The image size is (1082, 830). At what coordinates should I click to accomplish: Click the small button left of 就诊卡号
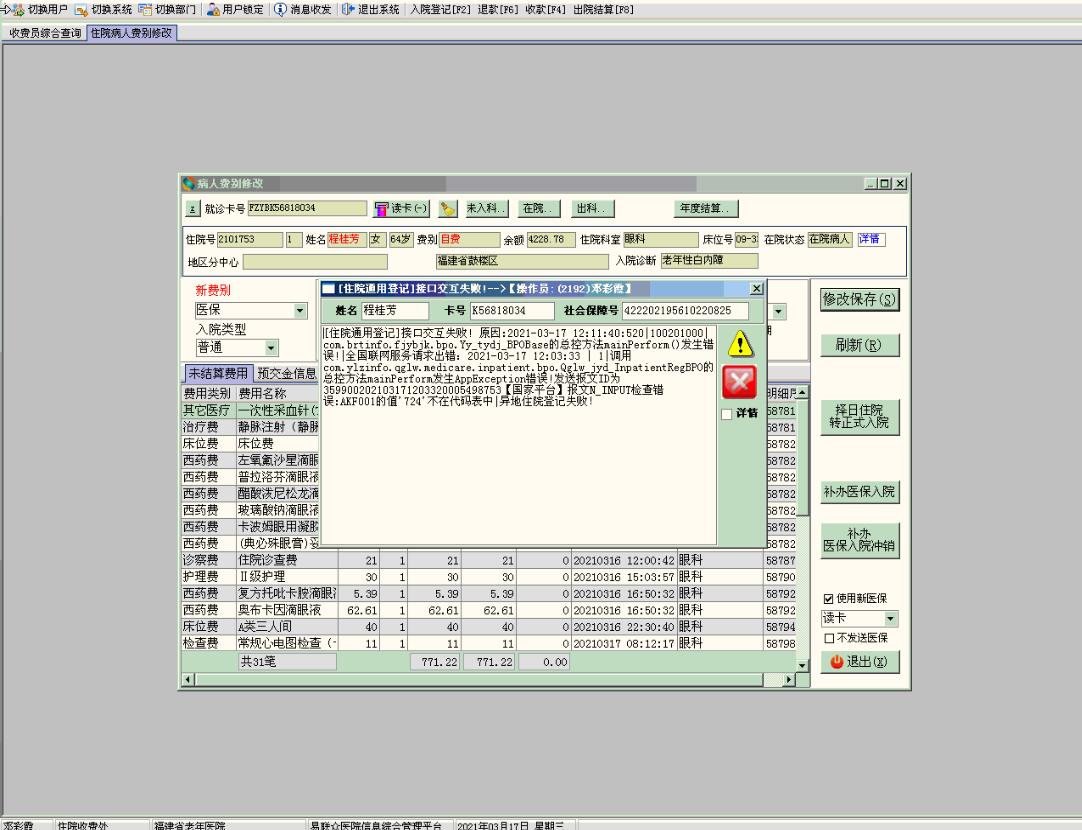coord(193,208)
